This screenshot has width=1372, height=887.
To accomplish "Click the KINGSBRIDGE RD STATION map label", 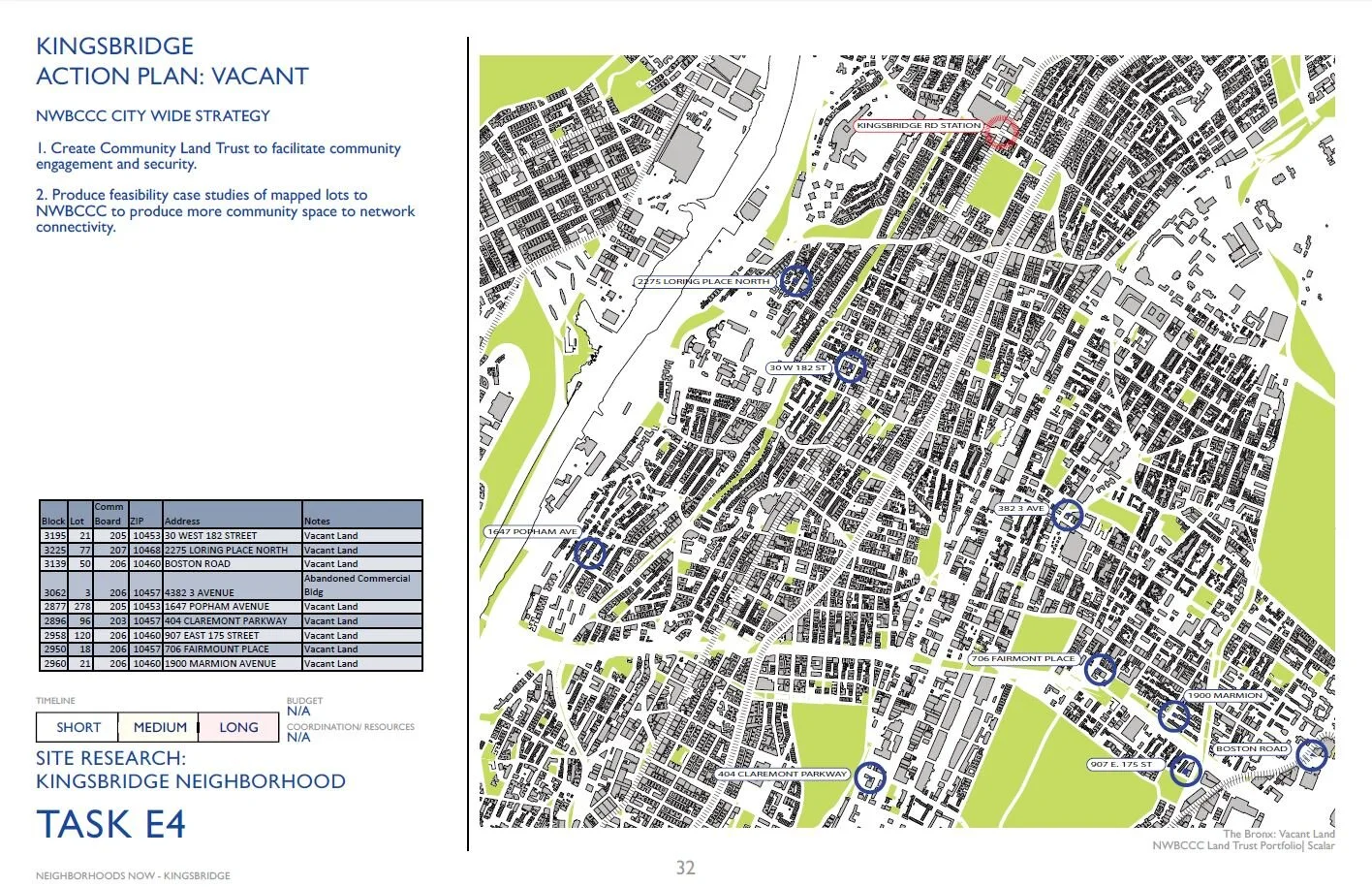I will tap(920, 125).
